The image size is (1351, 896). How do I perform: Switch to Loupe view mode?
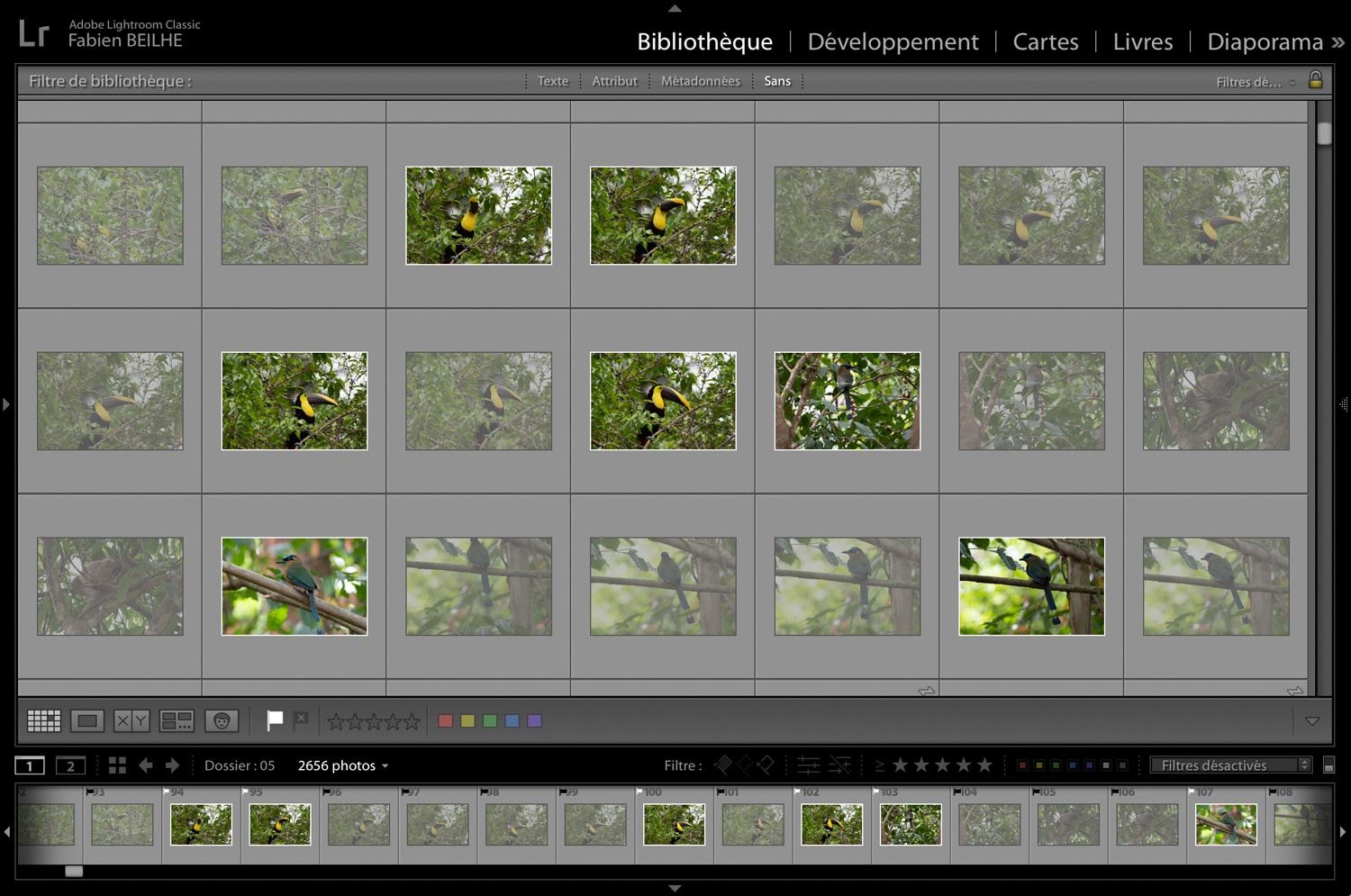click(x=87, y=720)
